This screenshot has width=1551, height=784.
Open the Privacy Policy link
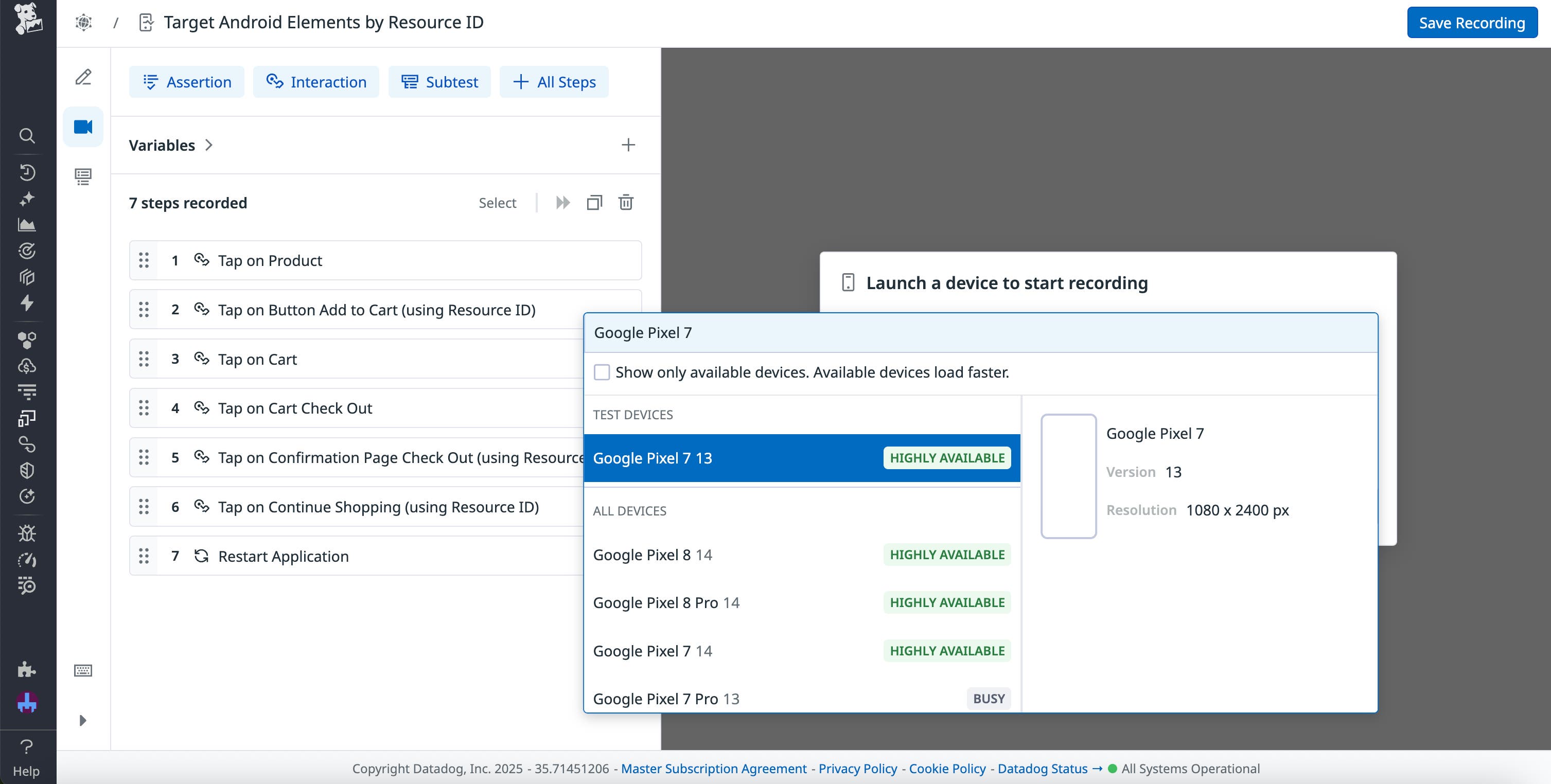[857, 769]
